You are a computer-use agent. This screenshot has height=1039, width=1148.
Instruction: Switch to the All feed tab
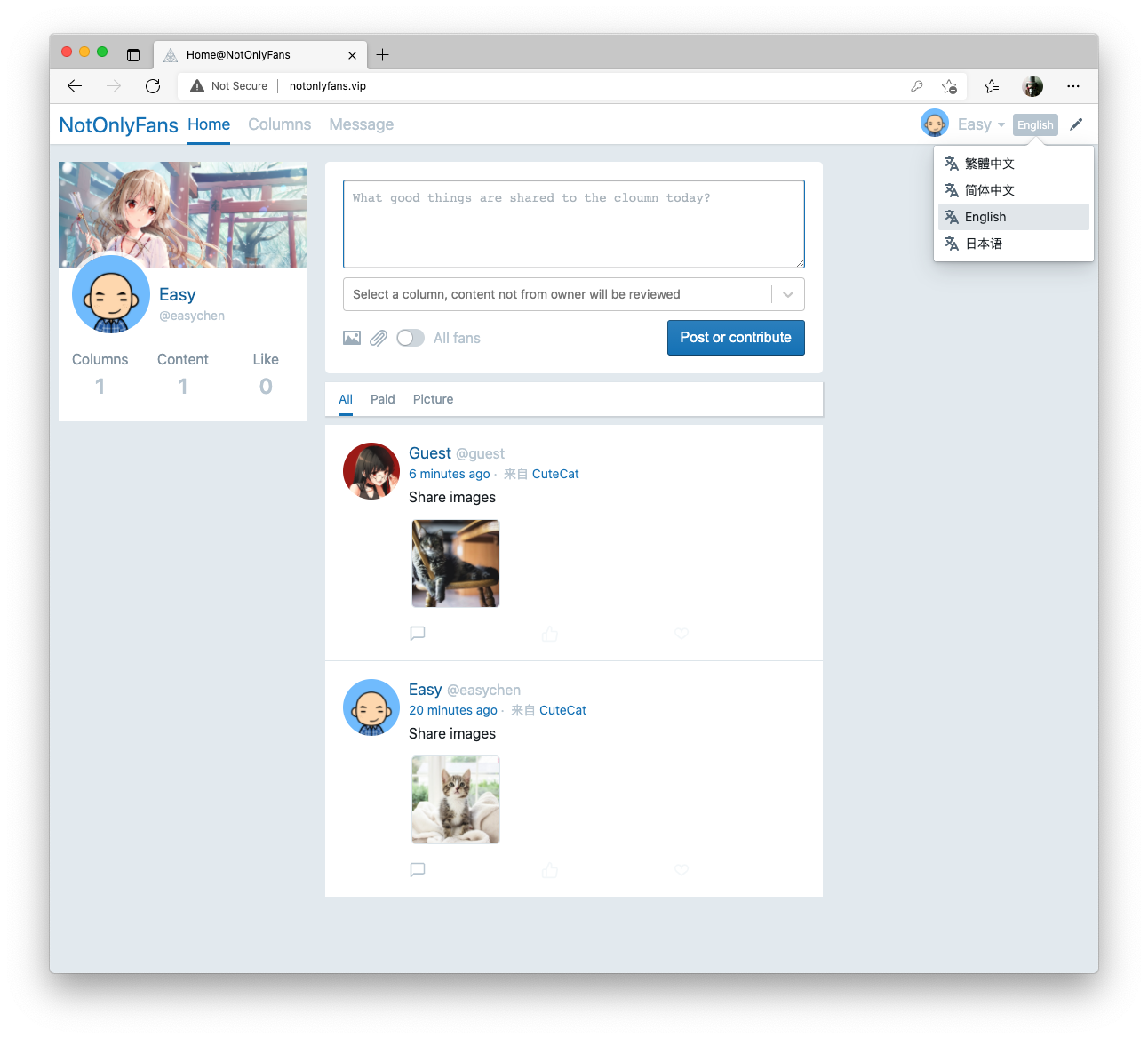(x=346, y=399)
